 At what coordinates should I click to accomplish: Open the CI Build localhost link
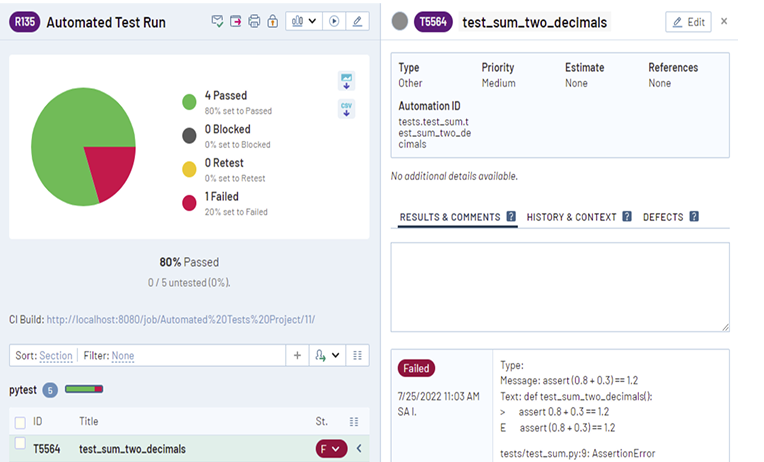coord(181,319)
